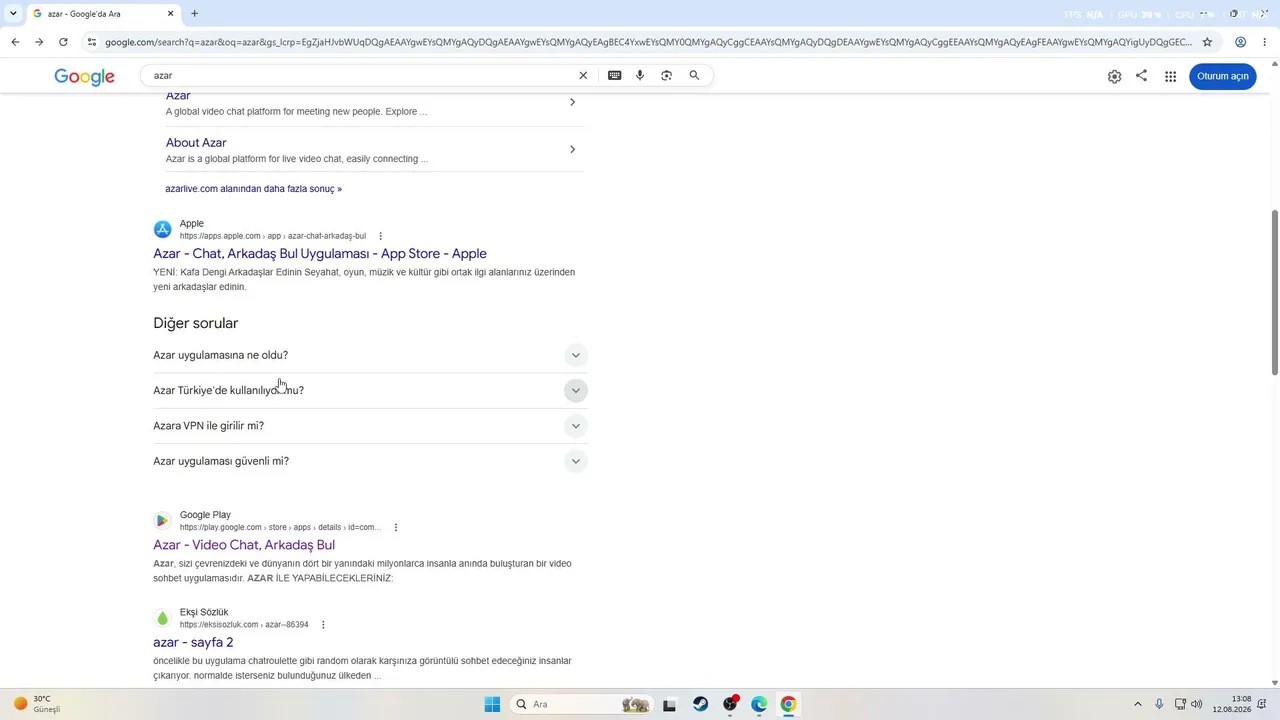Click the Chrome taskbar icon
Viewport: 1280px width, 720px height.
click(788, 704)
